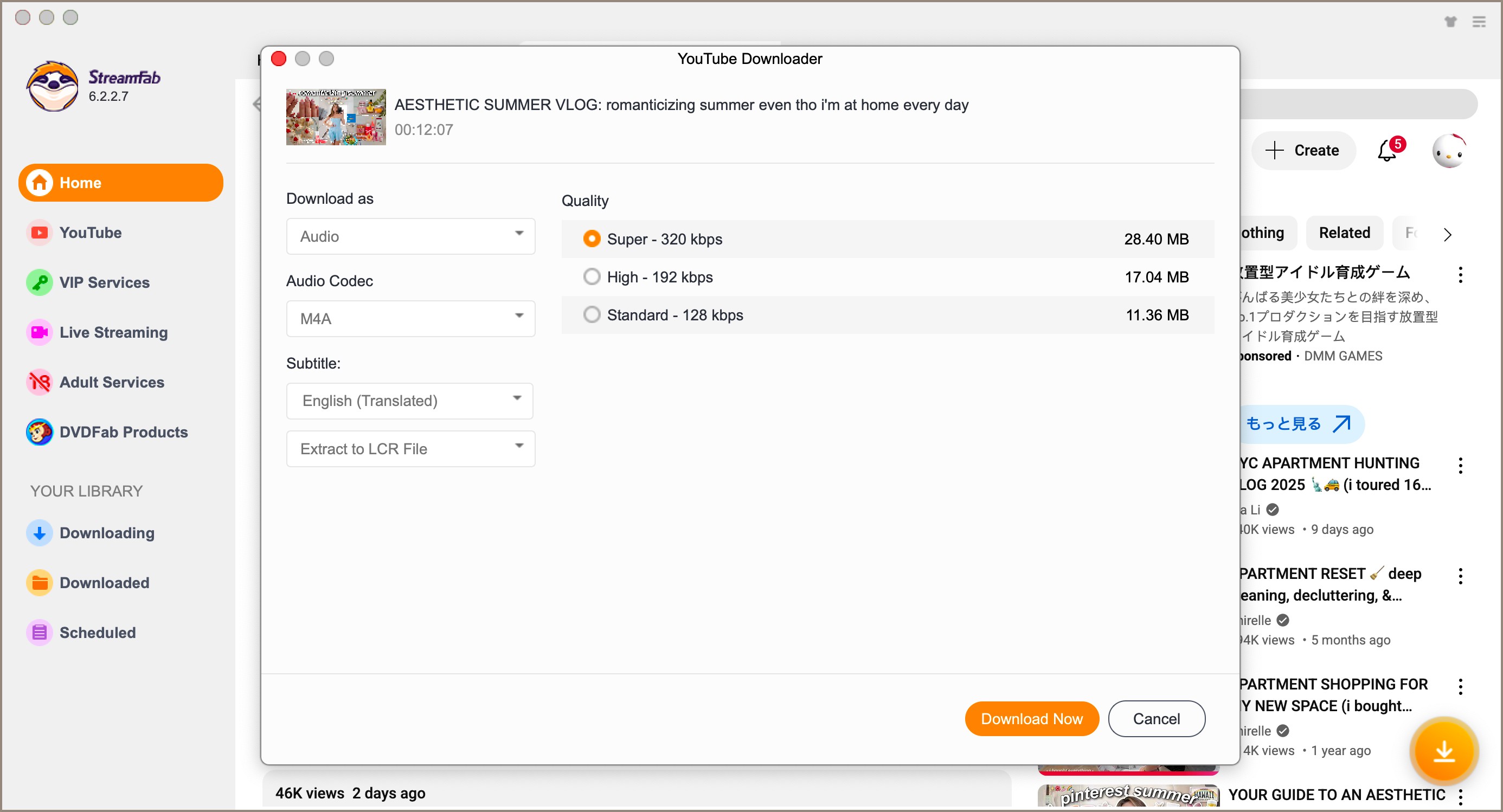Open the English (Translated) subtitle dropdown
The height and width of the screenshot is (812, 1503).
pyautogui.click(x=409, y=401)
